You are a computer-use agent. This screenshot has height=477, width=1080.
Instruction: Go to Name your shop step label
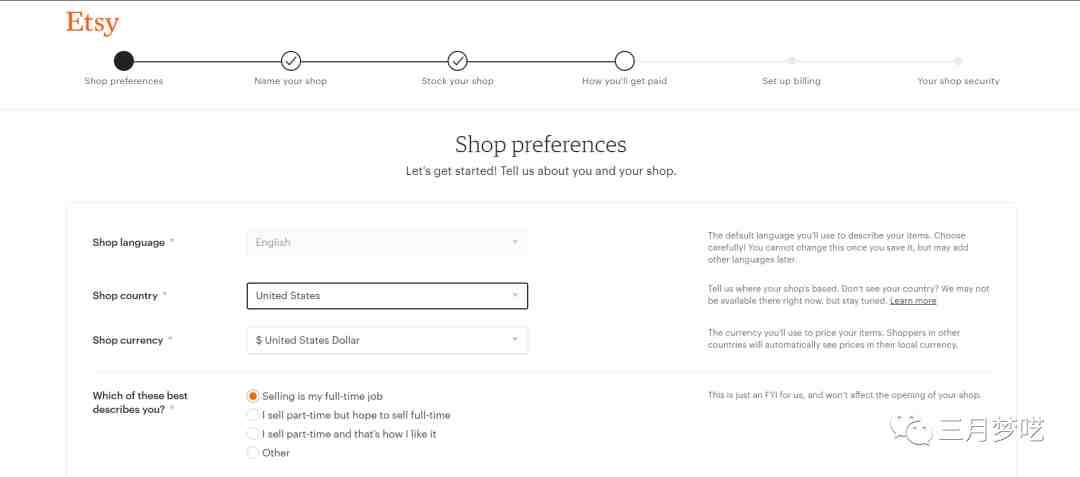click(x=291, y=81)
